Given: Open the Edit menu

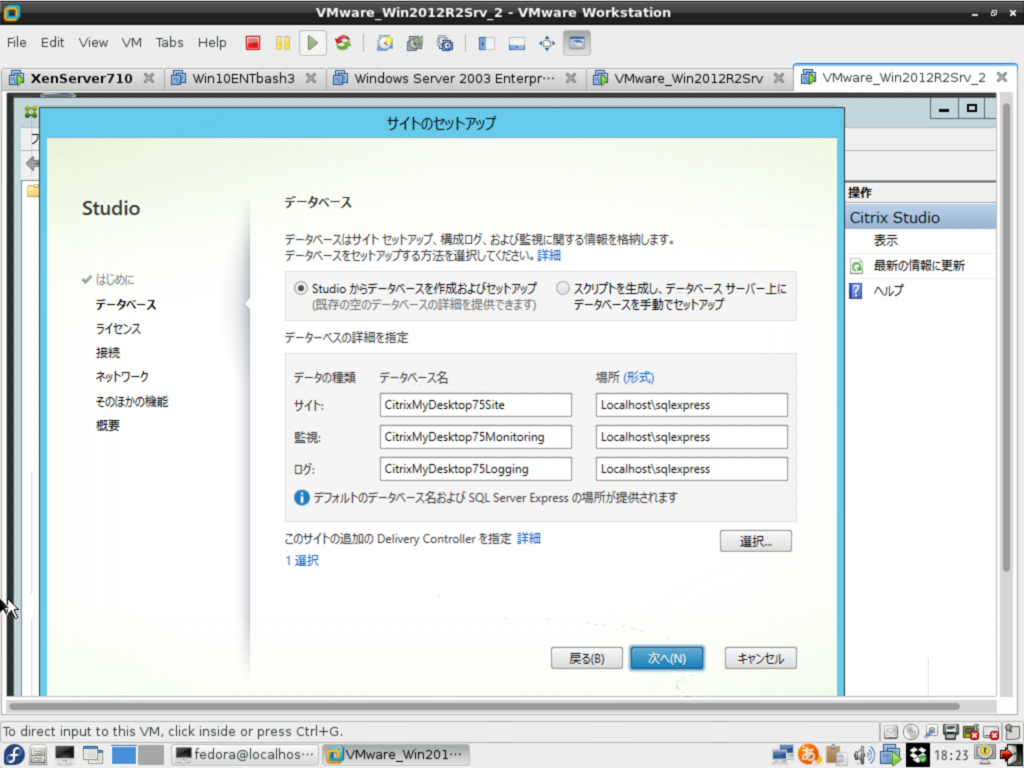Looking at the screenshot, I should 52,42.
